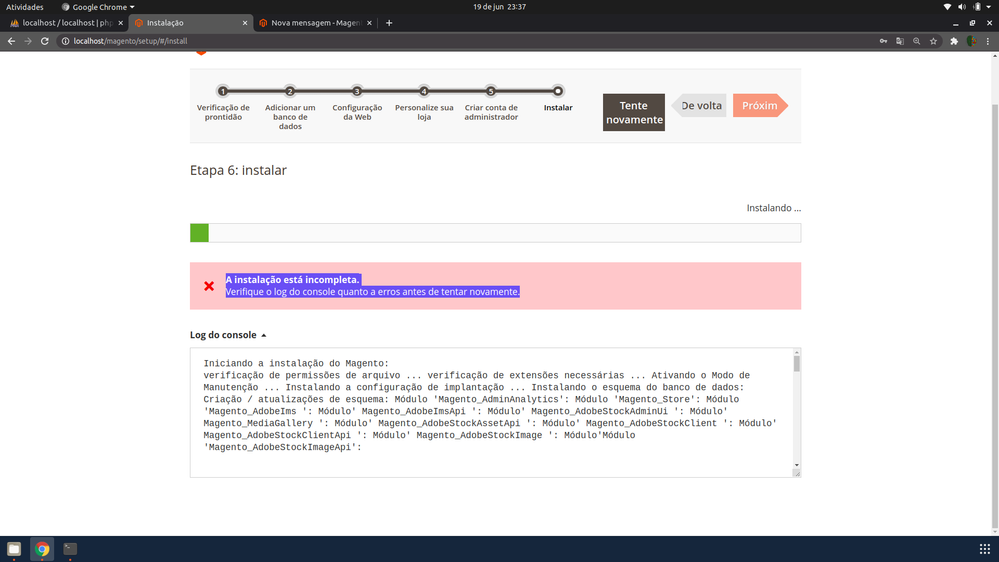
Task: Click the red X error icon
Action: click(x=209, y=286)
